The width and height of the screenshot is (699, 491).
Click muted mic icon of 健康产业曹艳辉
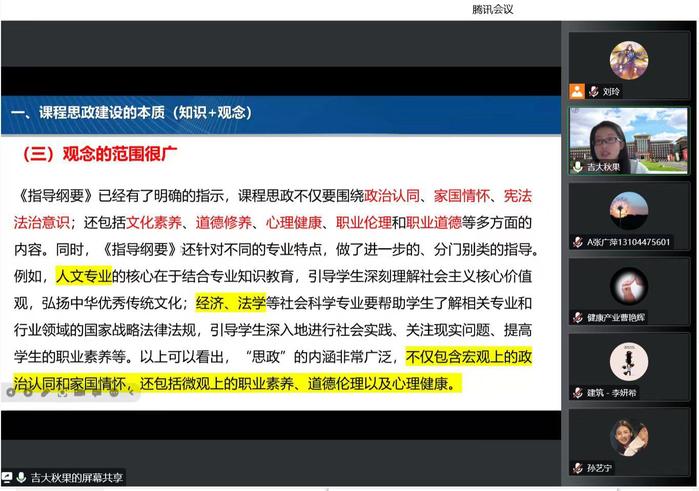pos(577,317)
